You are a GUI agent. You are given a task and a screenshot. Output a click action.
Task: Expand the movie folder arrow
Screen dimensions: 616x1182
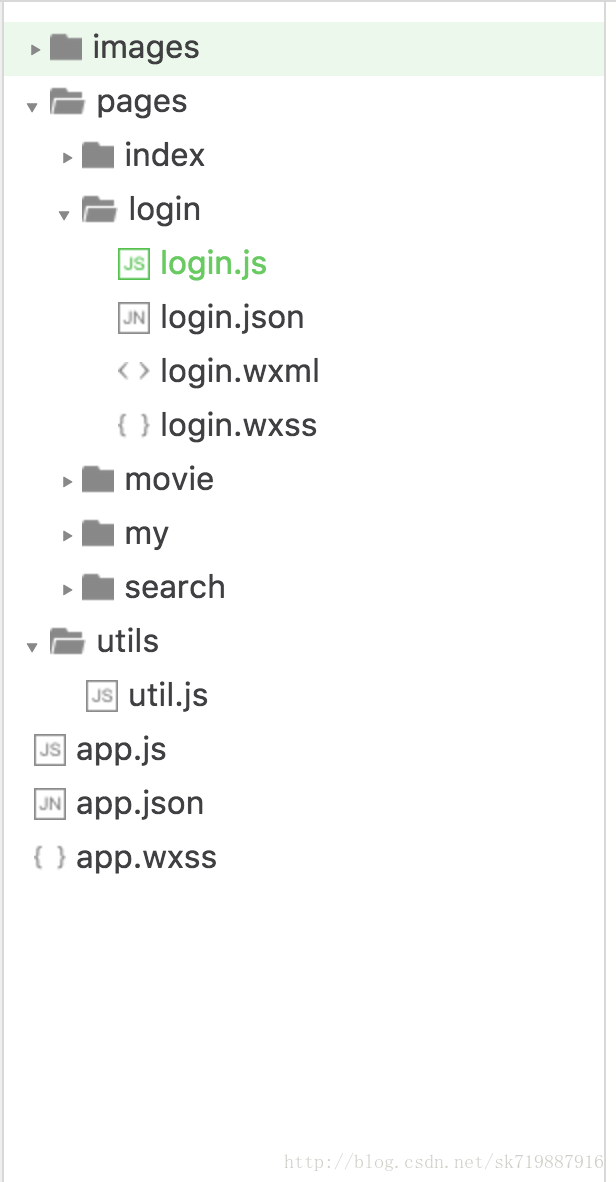click(x=67, y=481)
